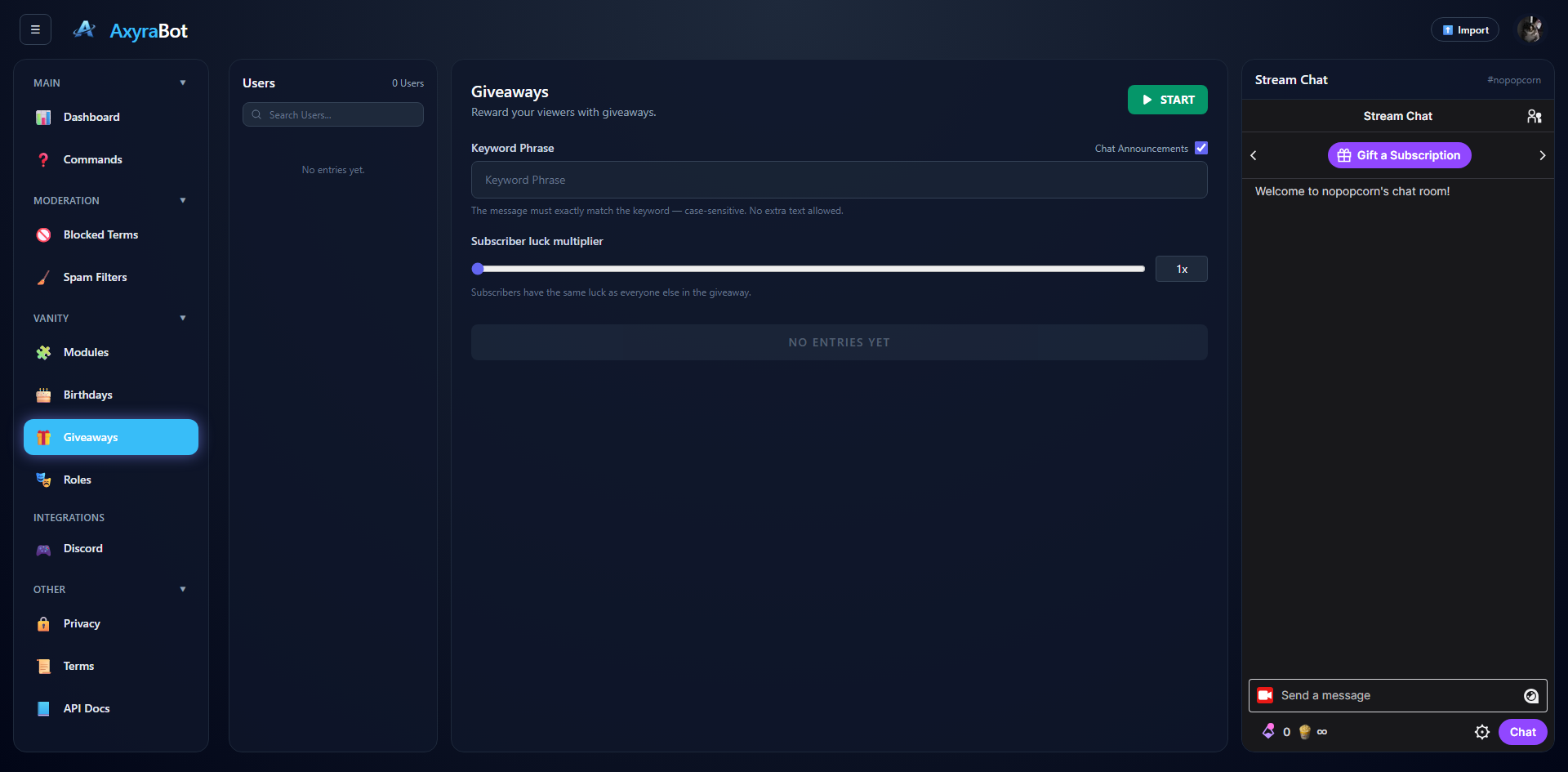Open the API Docs page
The height and width of the screenshot is (772, 1568).
(111, 709)
